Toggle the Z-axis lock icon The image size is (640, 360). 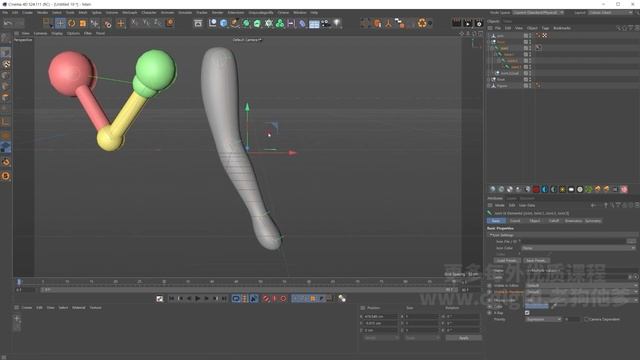(158, 23)
